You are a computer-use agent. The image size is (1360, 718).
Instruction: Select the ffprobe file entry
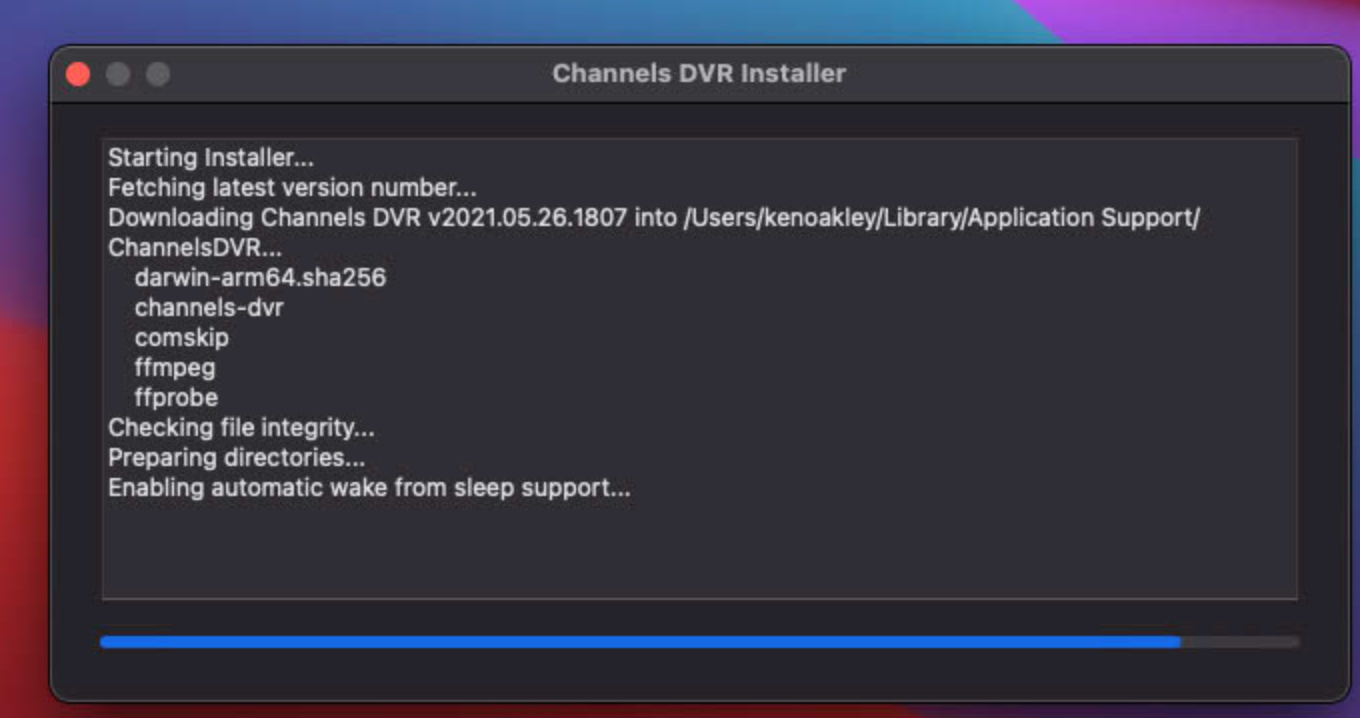(176, 398)
